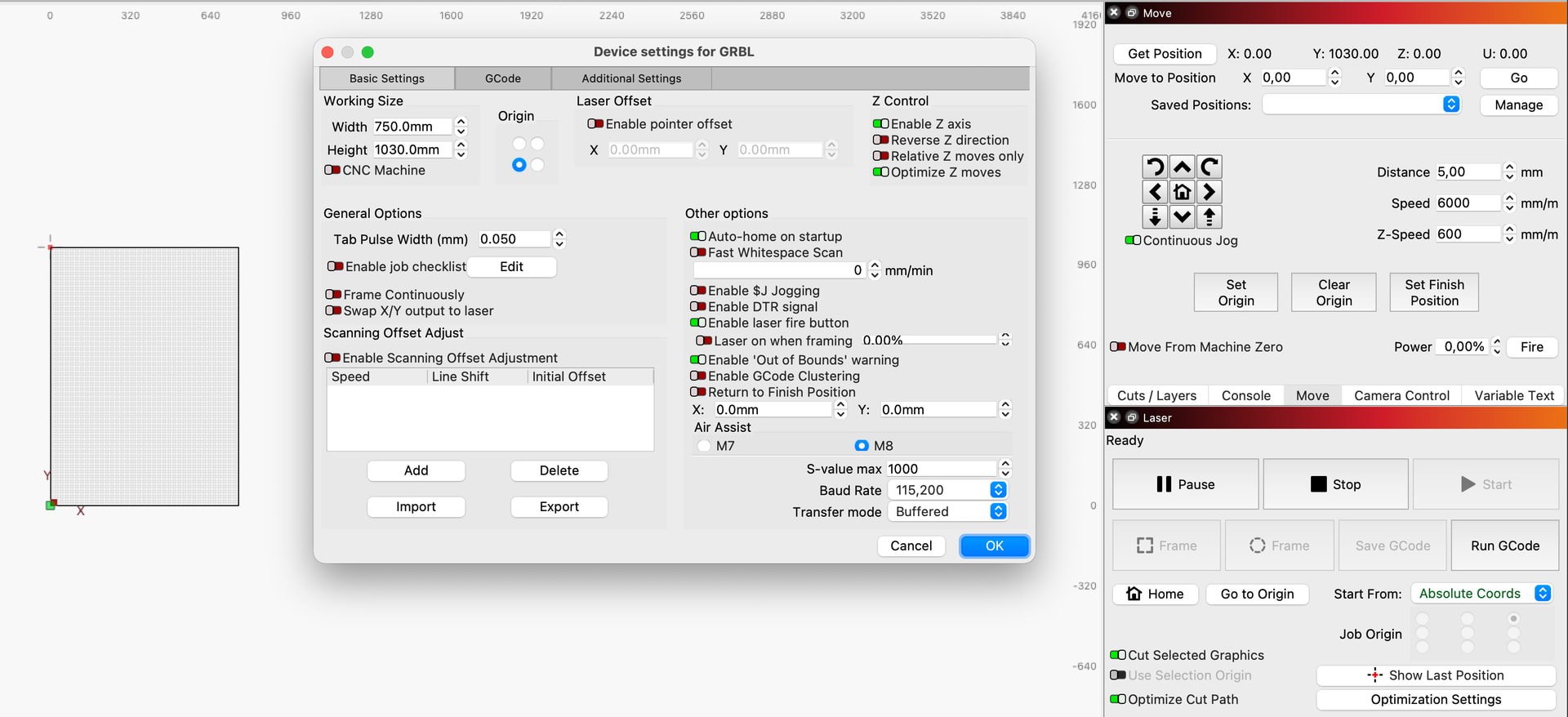Click the jog up arrow icon
Viewport: 1568px width, 717px height.
(x=1182, y=167)
